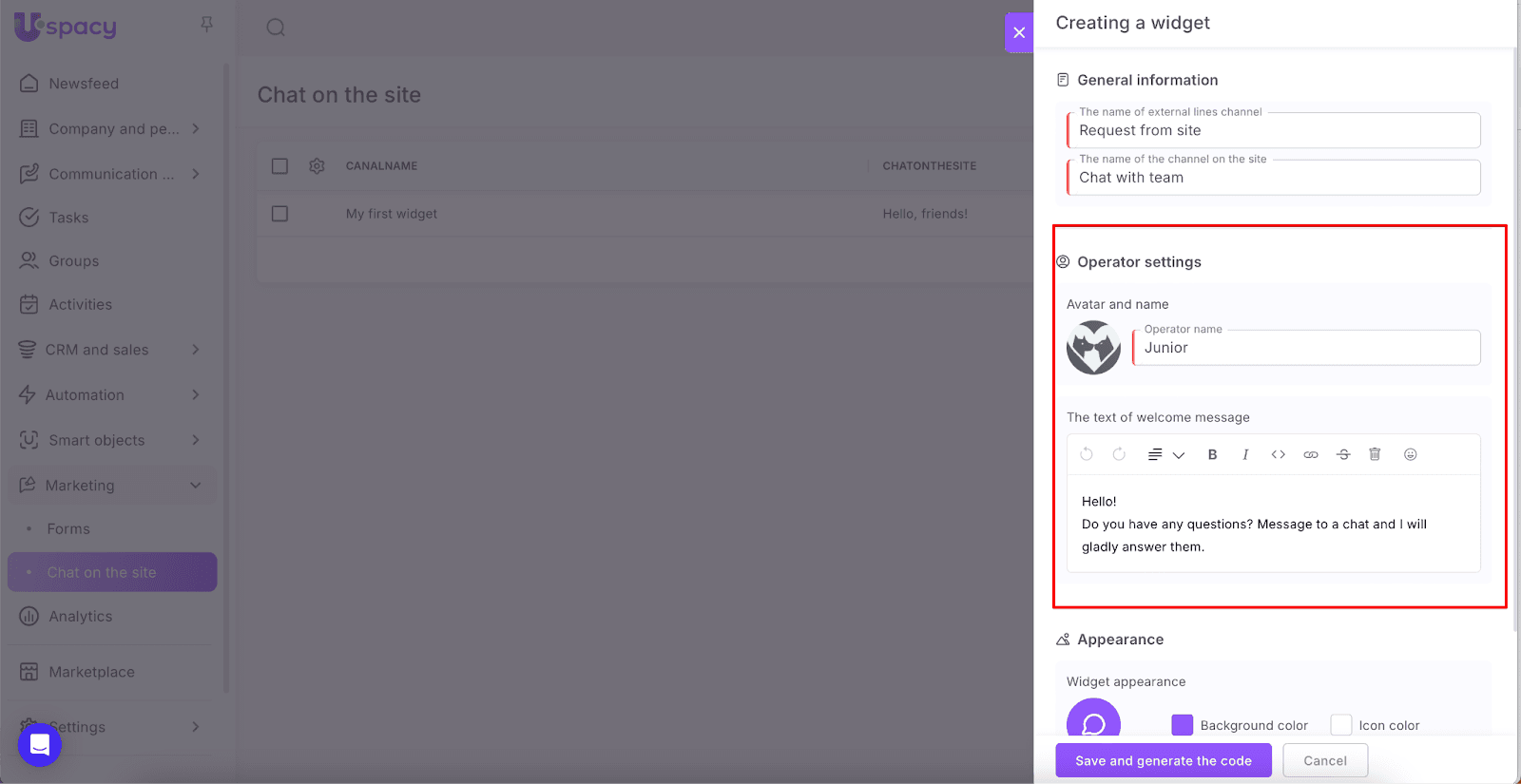This screenshot has width=1521, height=784.
Task: Pick the widget Background color swatch
Action: coord(1182,725)
